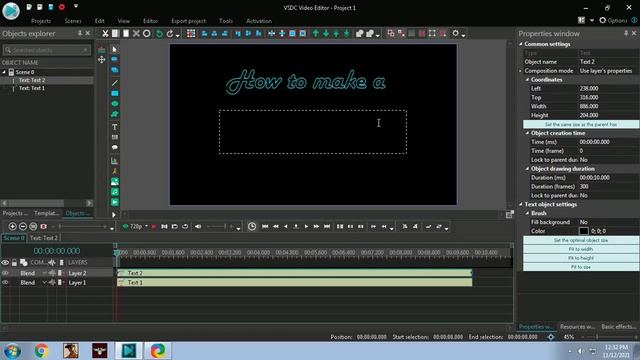
Task: Click the zoom in plus timeline icon
Action: click(x=12, y=227)
